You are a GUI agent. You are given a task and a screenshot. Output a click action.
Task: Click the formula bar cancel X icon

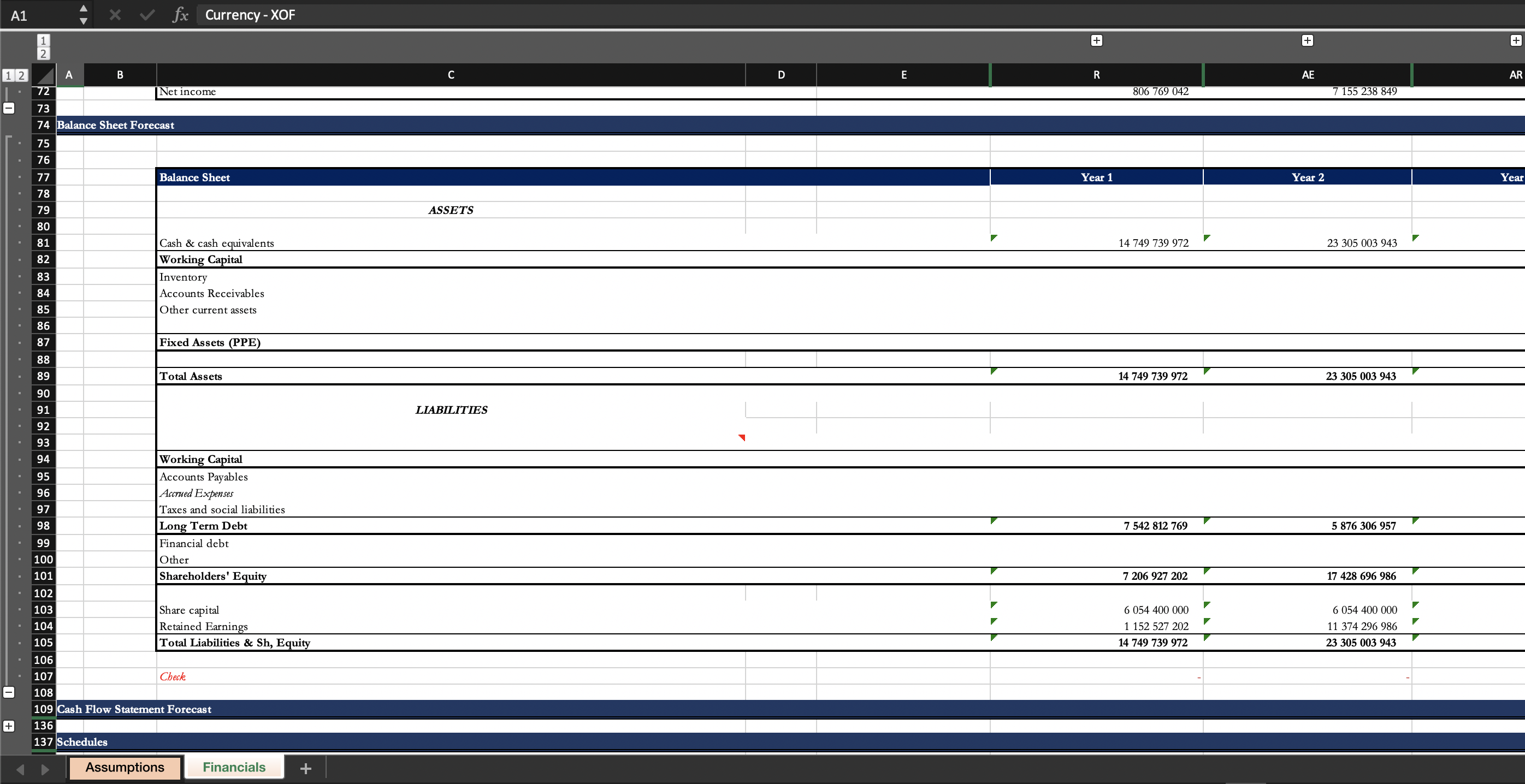[115, 15]
